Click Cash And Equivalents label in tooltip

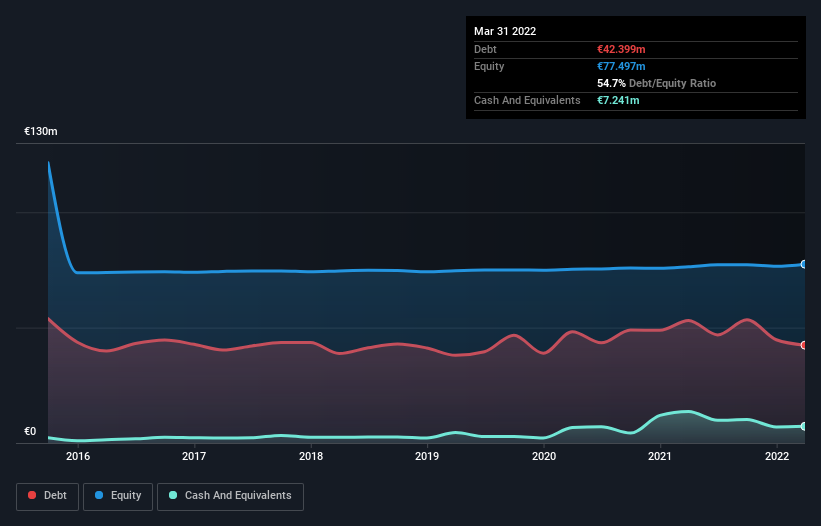tap(527, 100)
